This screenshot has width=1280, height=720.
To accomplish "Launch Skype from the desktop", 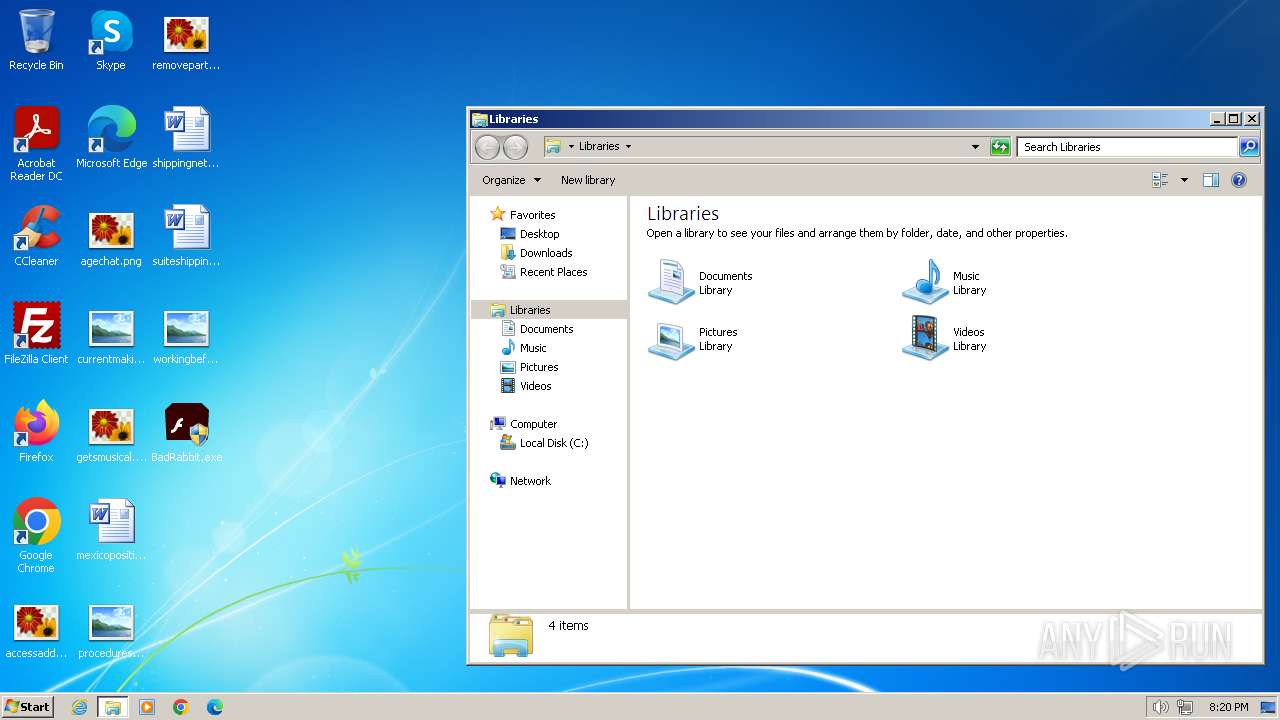I will pos(111,40).
